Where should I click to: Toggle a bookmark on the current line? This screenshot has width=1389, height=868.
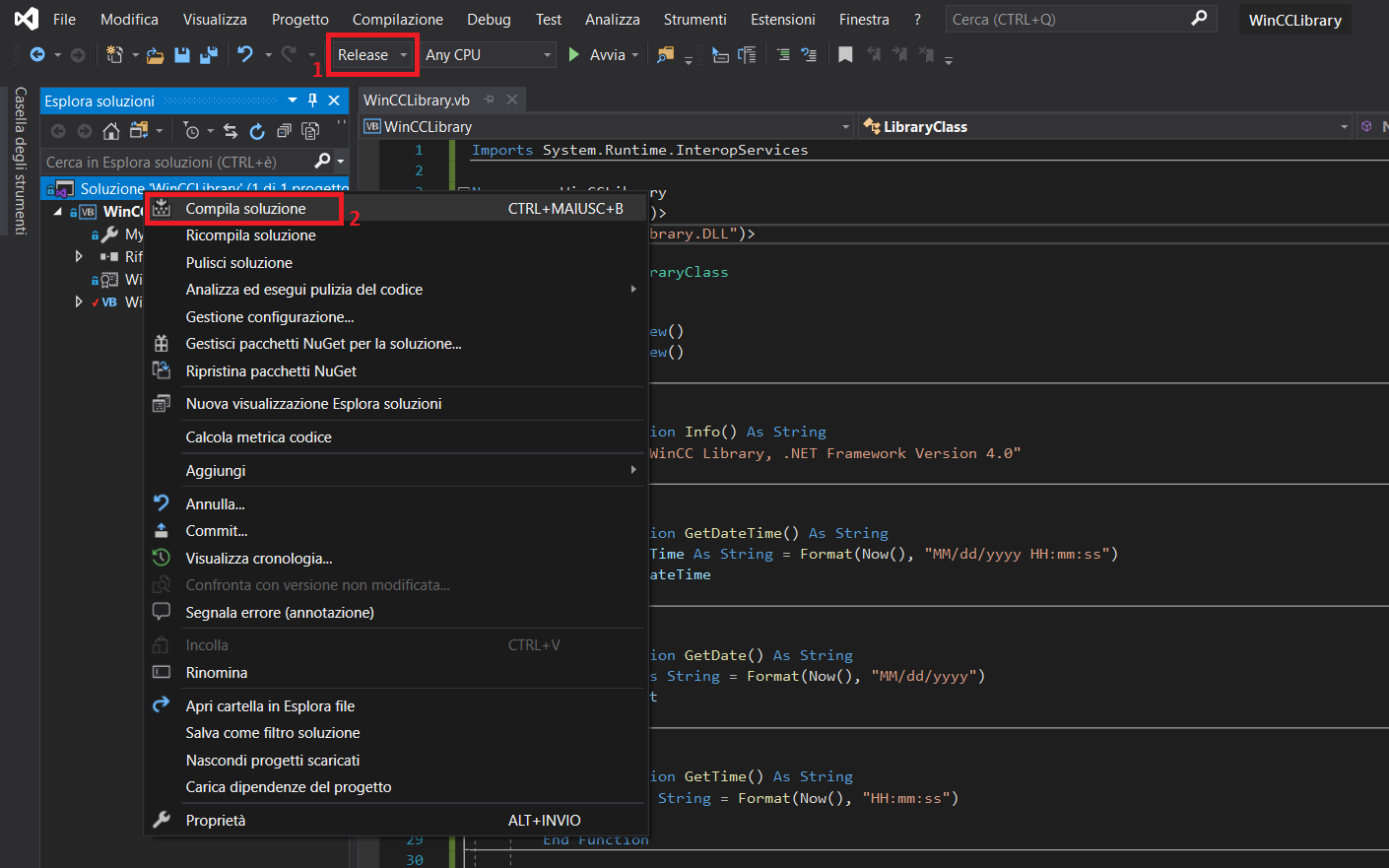[845, 55]
